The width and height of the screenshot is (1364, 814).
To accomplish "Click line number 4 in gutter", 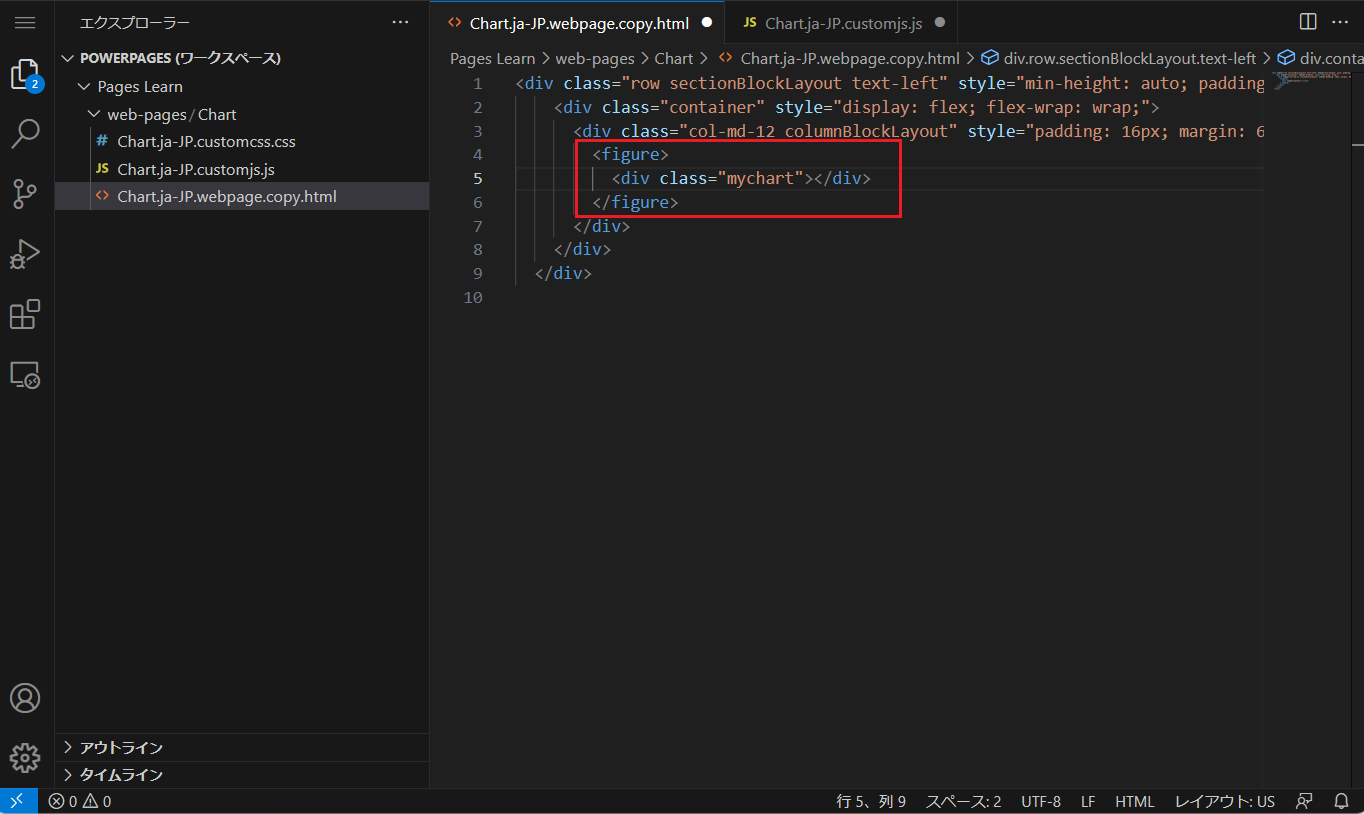I will pyautogui.click(x=477, y=154).
